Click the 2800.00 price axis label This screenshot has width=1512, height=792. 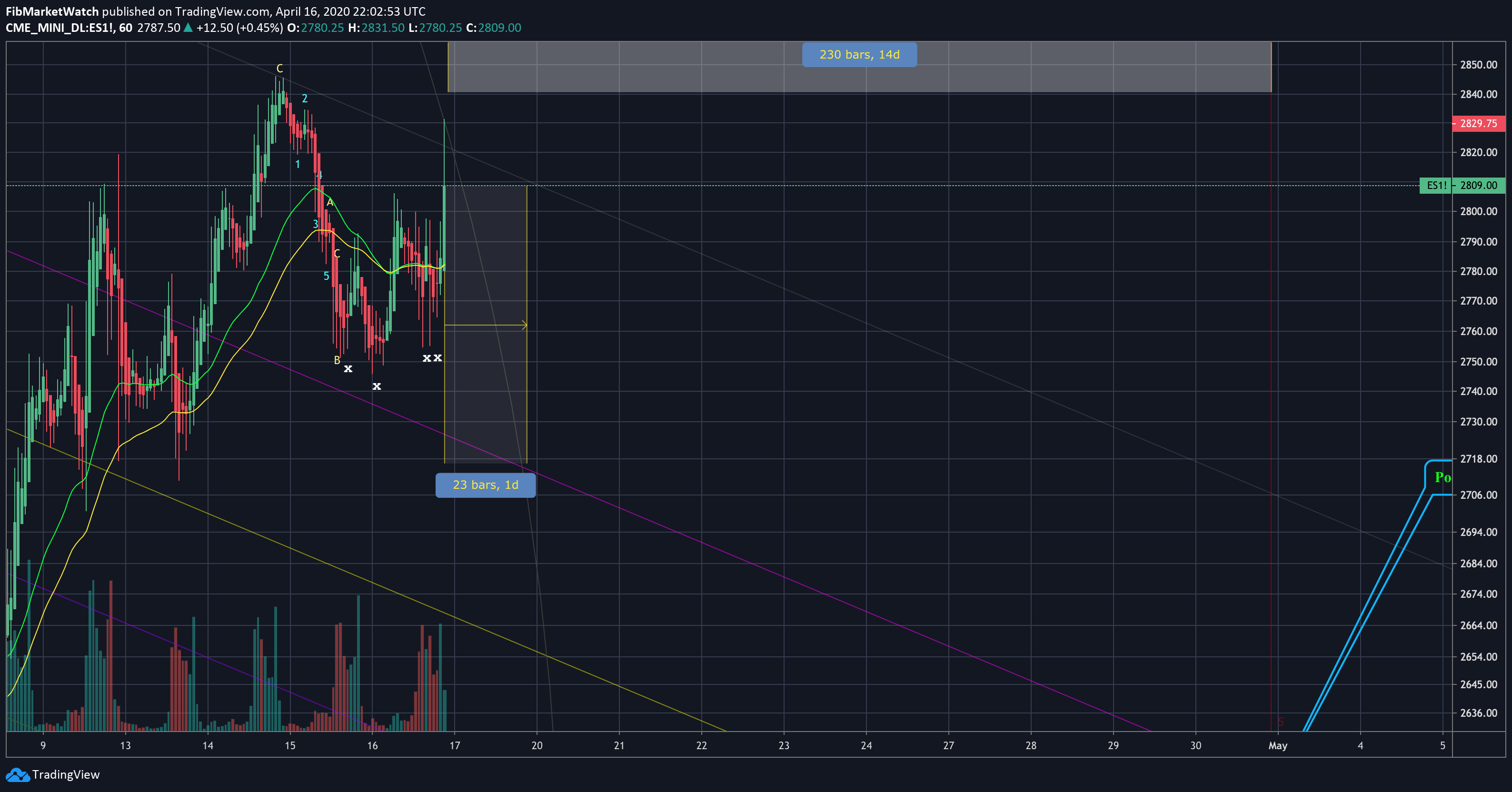(1479, 211)
